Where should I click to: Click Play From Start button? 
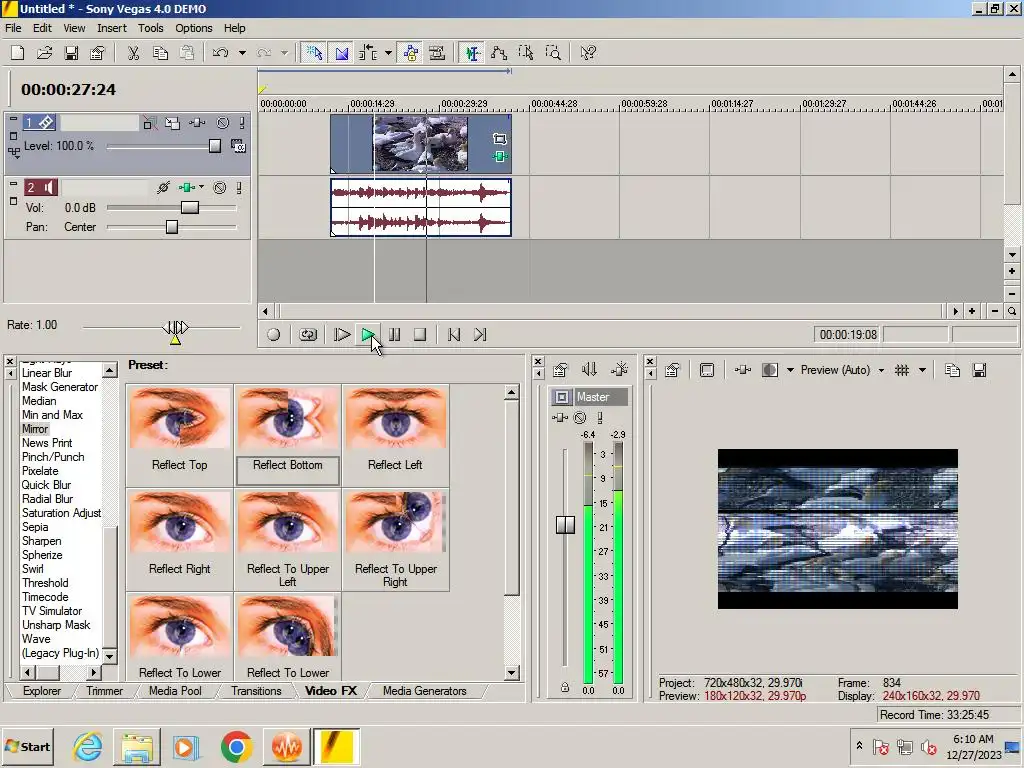tap(342, 334)
